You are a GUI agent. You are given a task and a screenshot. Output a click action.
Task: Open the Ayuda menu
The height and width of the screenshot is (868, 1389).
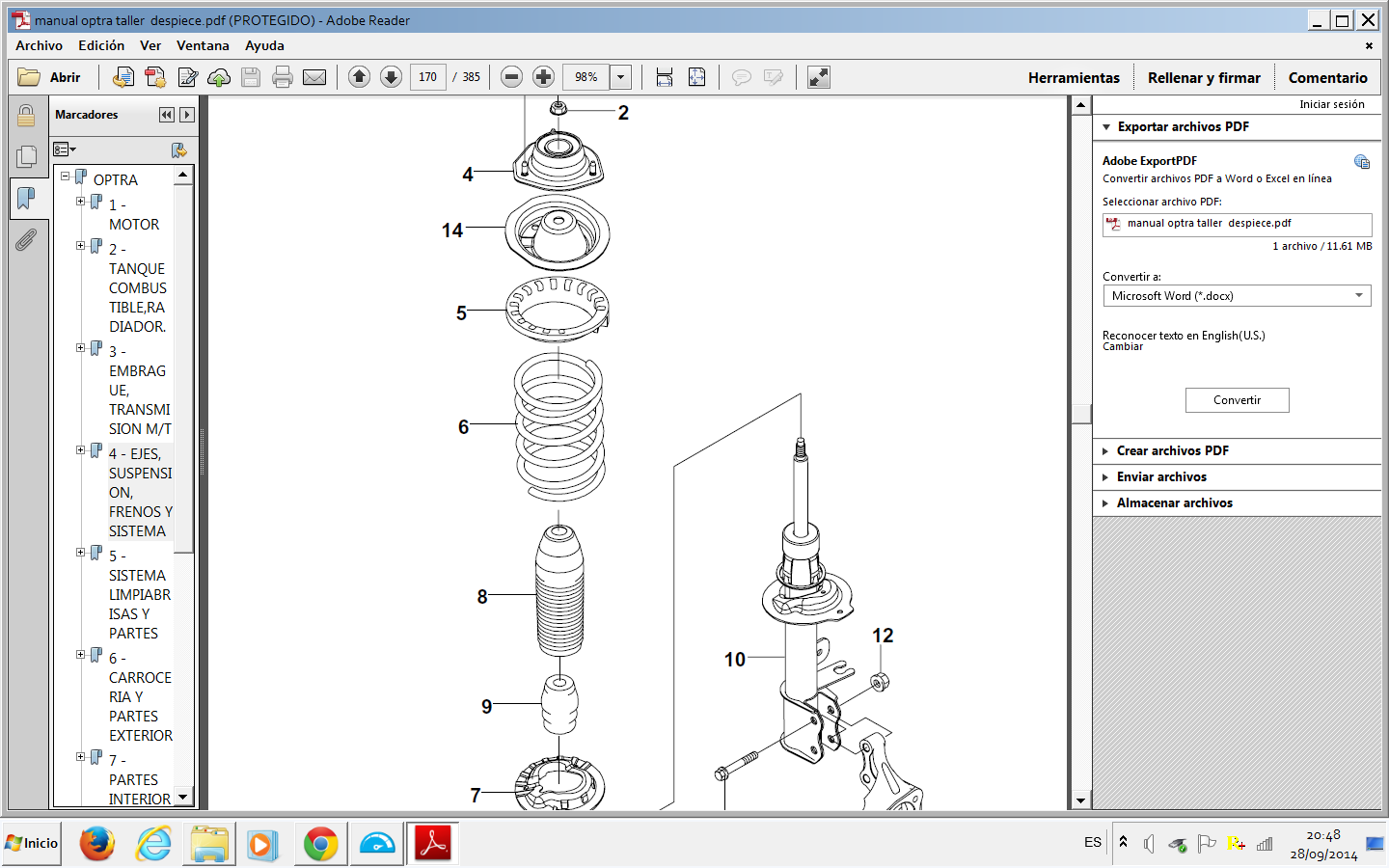click(264, 45)
